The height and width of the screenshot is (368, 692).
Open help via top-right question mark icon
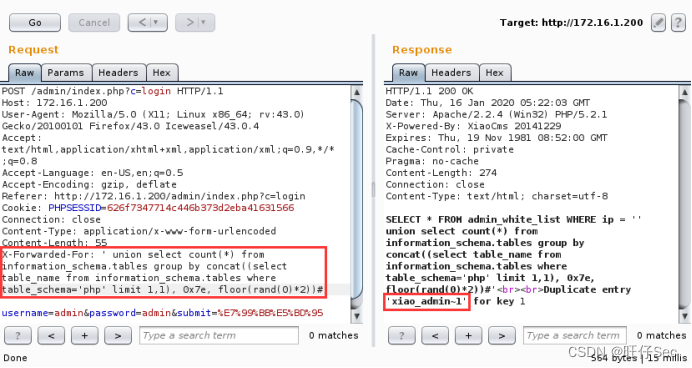[x=678, y=23]
